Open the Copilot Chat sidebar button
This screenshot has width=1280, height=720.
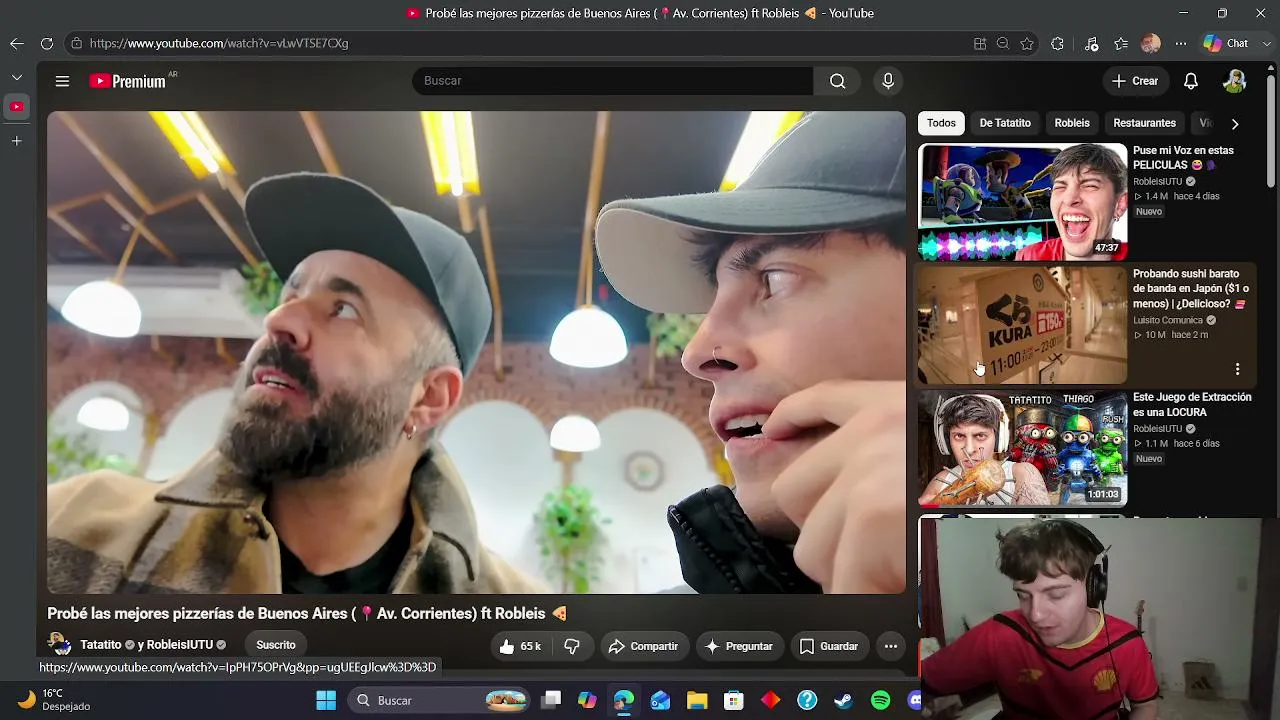1226,43
